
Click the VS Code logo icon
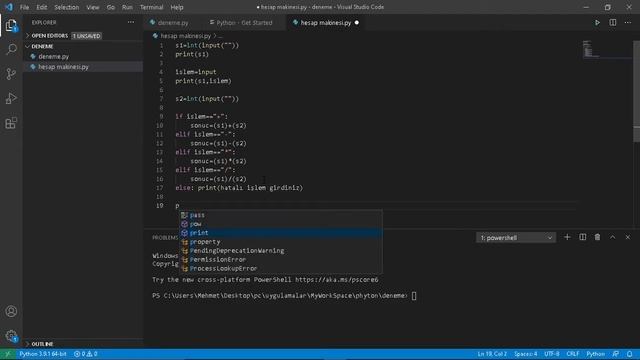[x=9, y=7]
